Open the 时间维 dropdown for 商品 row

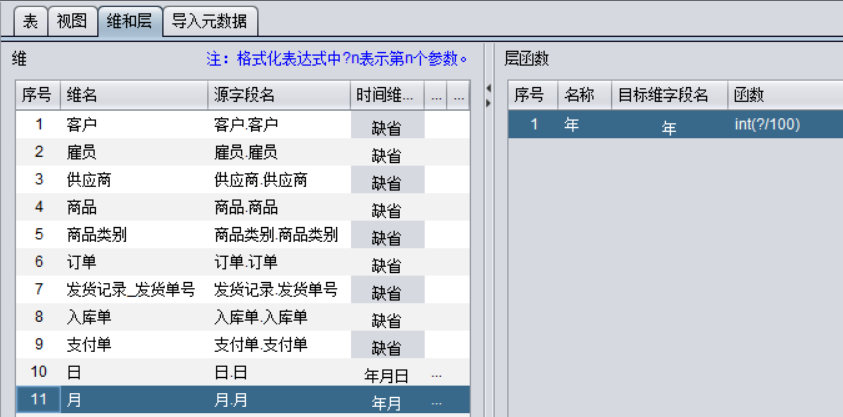(387, 210)
